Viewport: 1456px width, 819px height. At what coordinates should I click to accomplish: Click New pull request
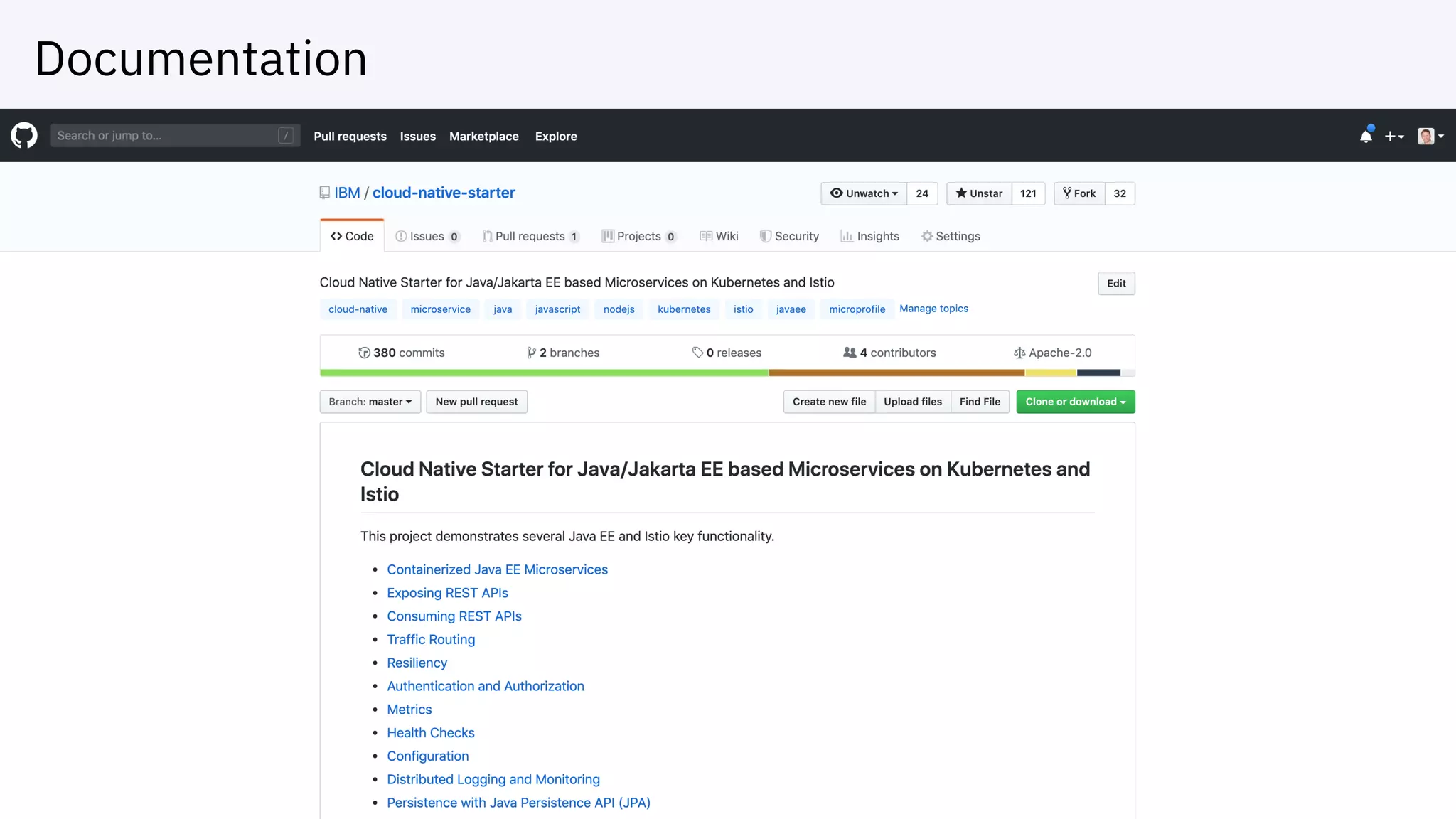point(476,402)
